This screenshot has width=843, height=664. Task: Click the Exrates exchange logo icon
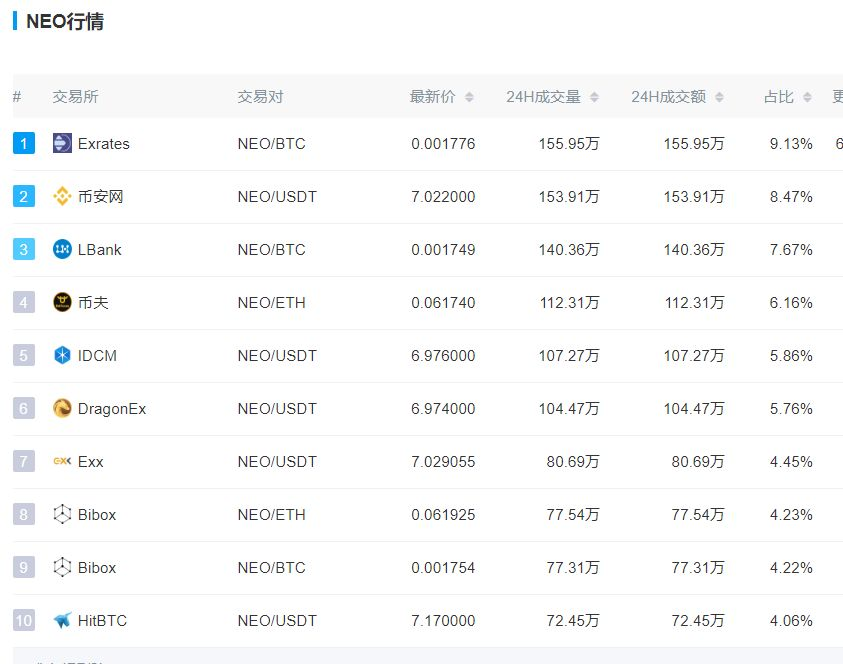pyautogui.click(x=62, y=143)
